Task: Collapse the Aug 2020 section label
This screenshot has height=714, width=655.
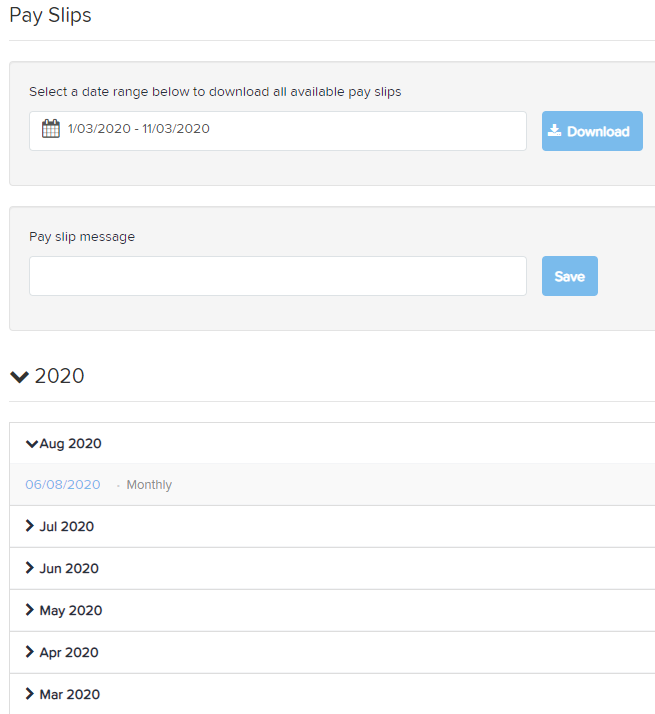Action: pos(70,444)
